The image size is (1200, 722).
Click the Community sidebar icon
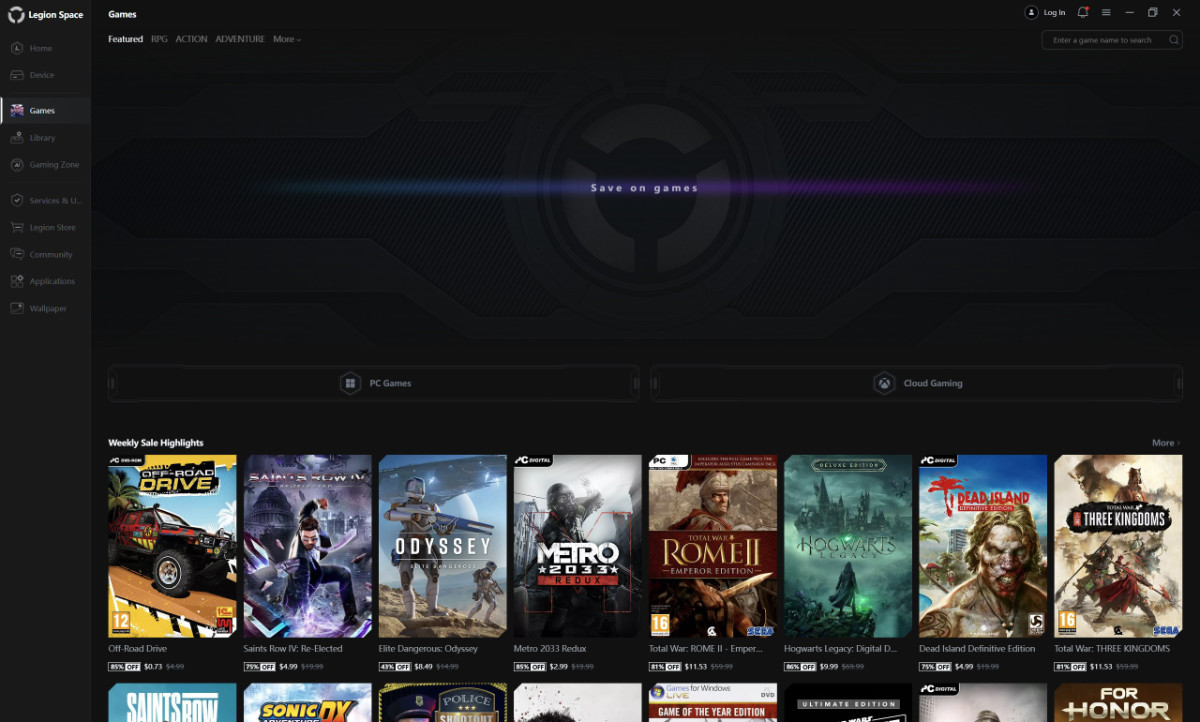click(17, 255)
